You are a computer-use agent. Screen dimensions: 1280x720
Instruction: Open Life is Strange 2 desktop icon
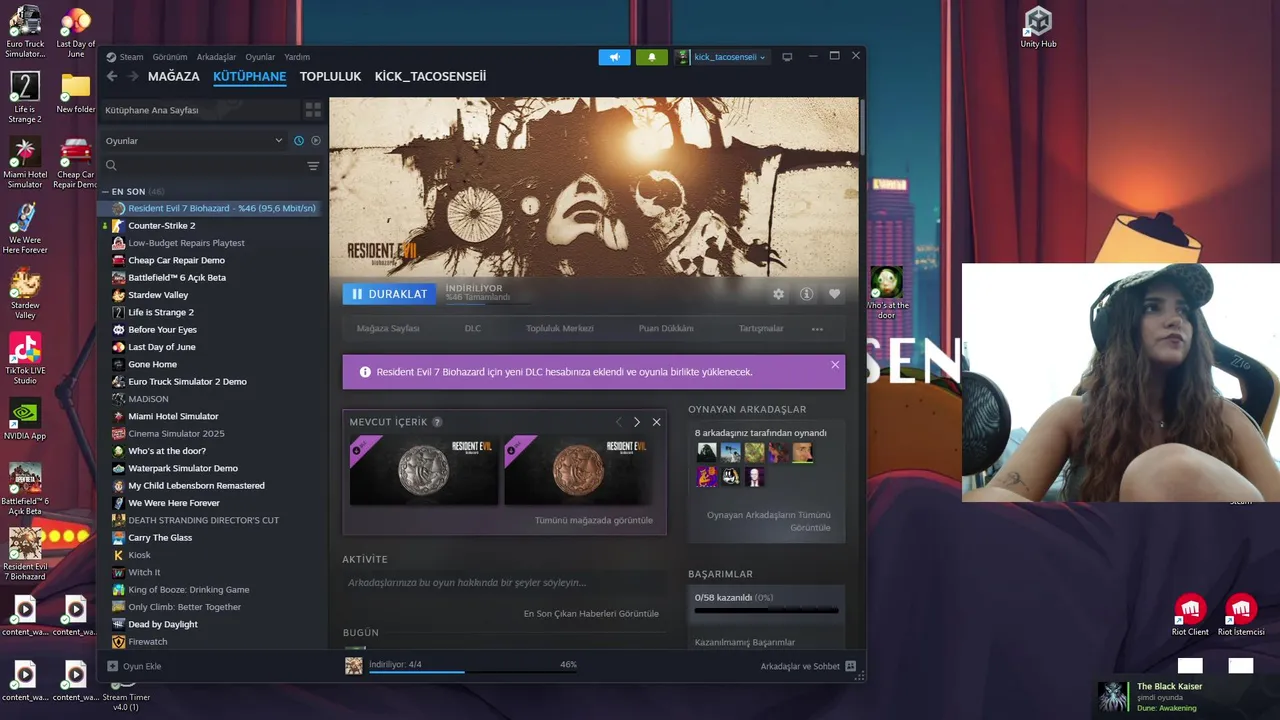click(25, 97)
